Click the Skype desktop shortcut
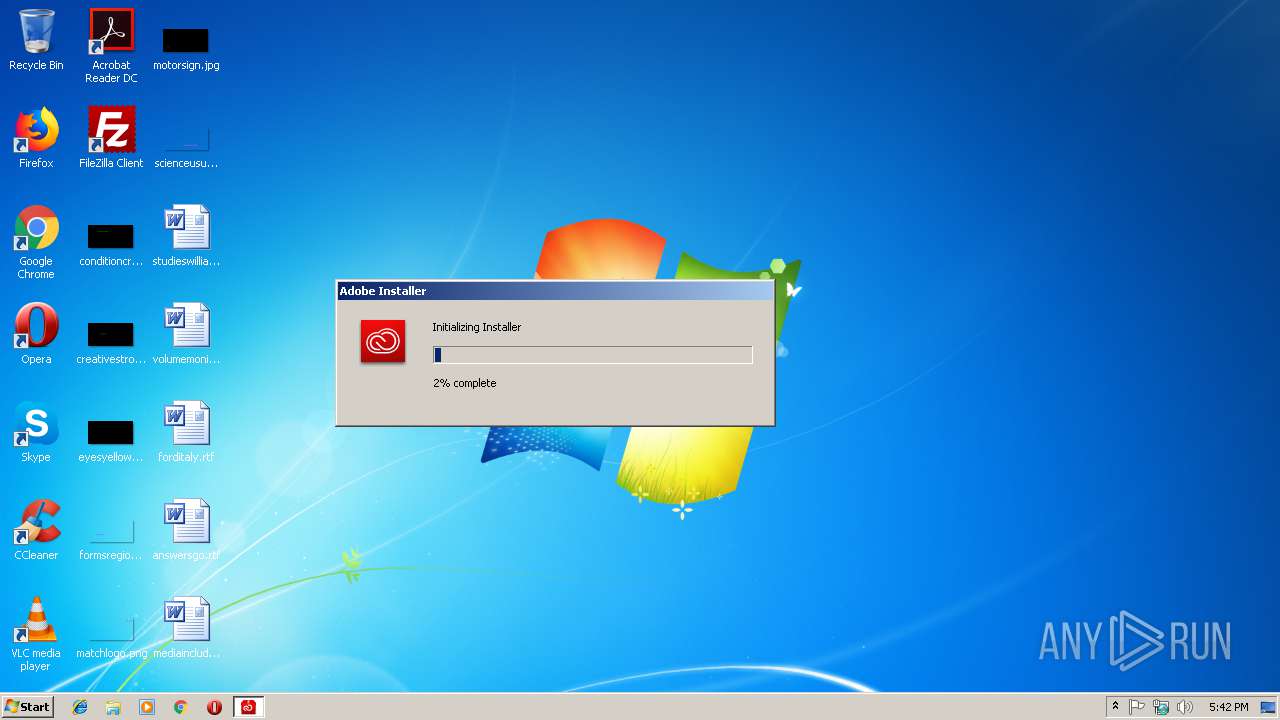1280x720 pixels. click(x=36, y=432)
